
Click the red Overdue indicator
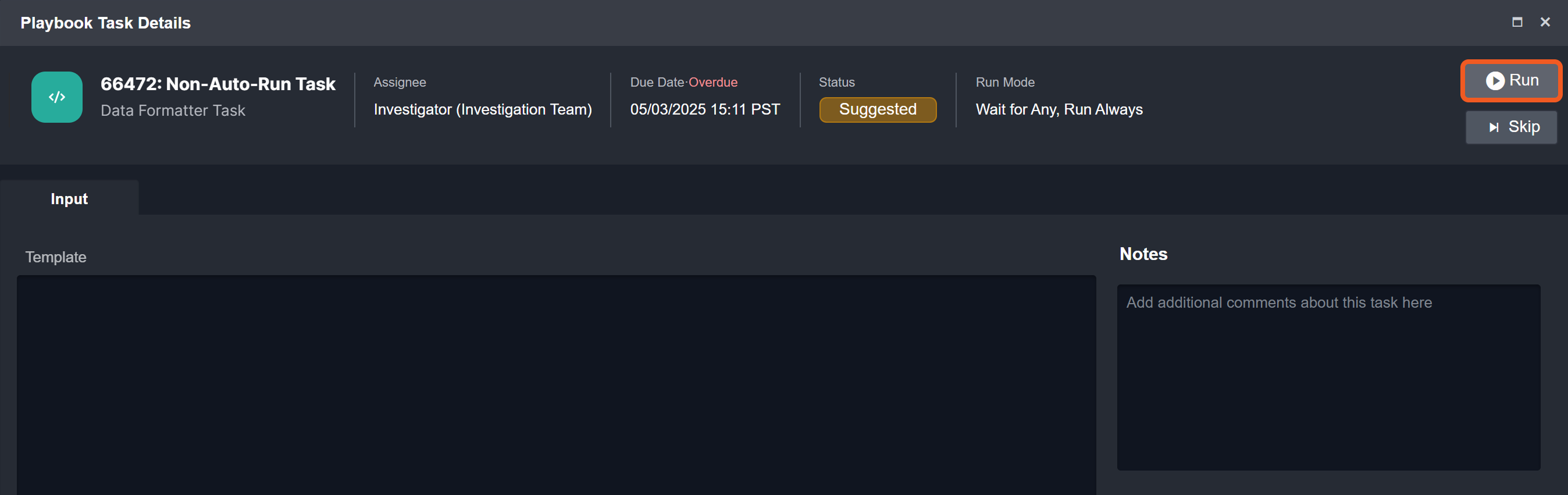tap(713, 82)
